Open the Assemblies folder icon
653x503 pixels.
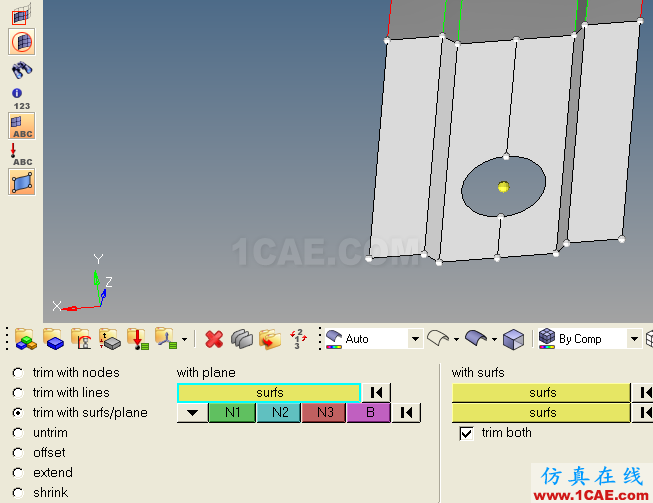pos(25,339)
